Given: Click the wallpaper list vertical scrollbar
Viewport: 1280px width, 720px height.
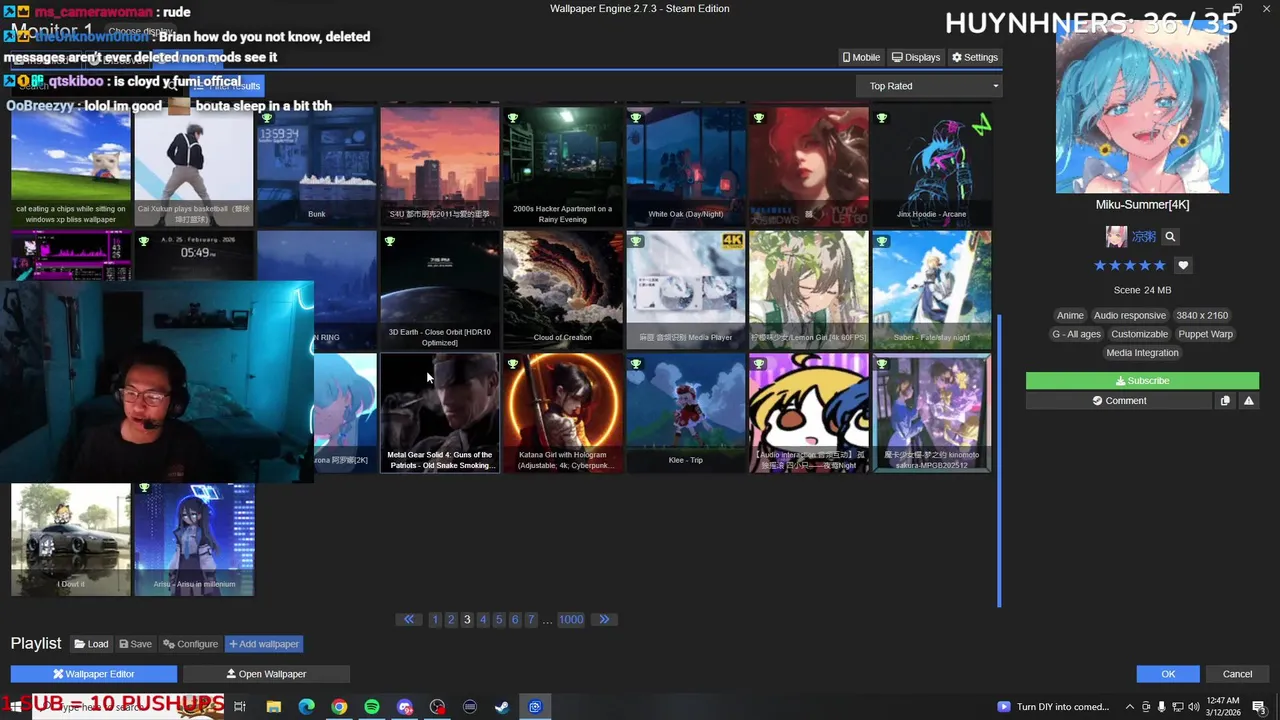Looking at the screenshot, I should 999,460.
